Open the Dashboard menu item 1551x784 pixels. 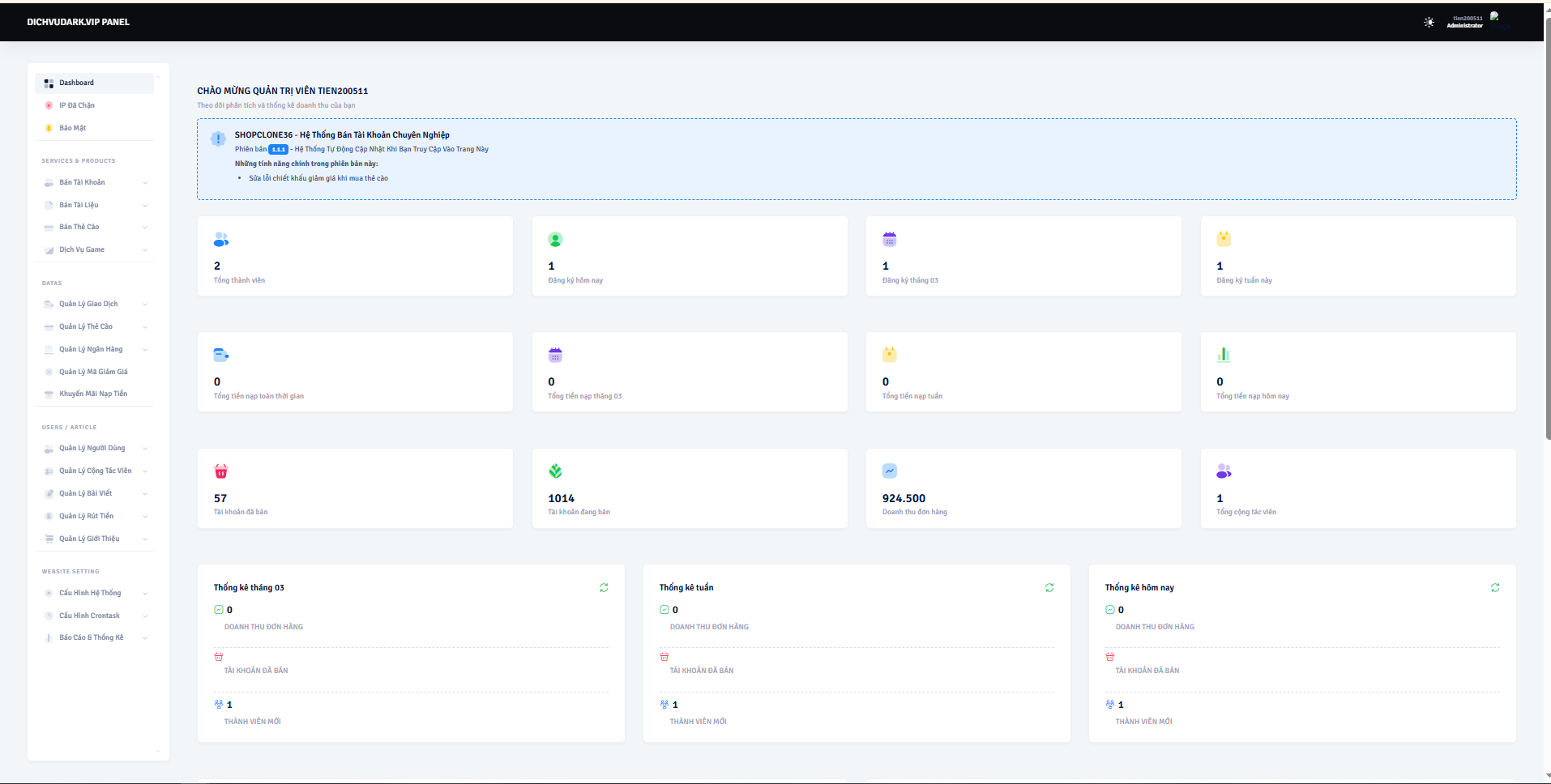77,83
